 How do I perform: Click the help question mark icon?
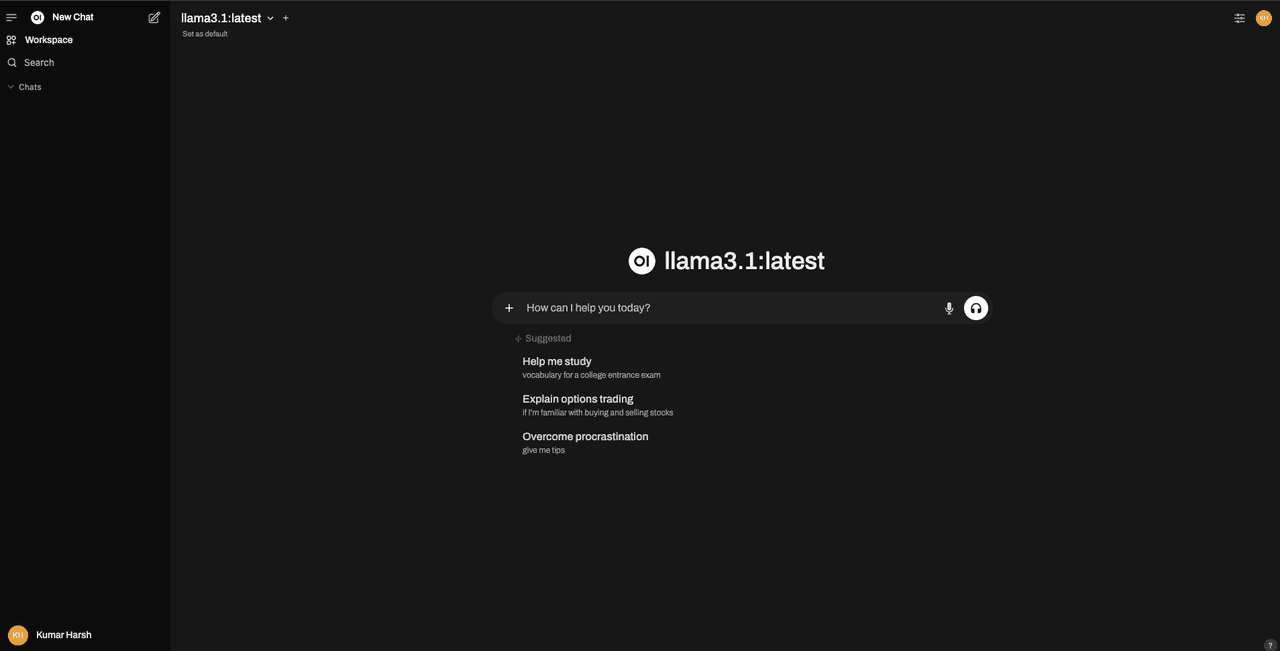click(1270, 645)
